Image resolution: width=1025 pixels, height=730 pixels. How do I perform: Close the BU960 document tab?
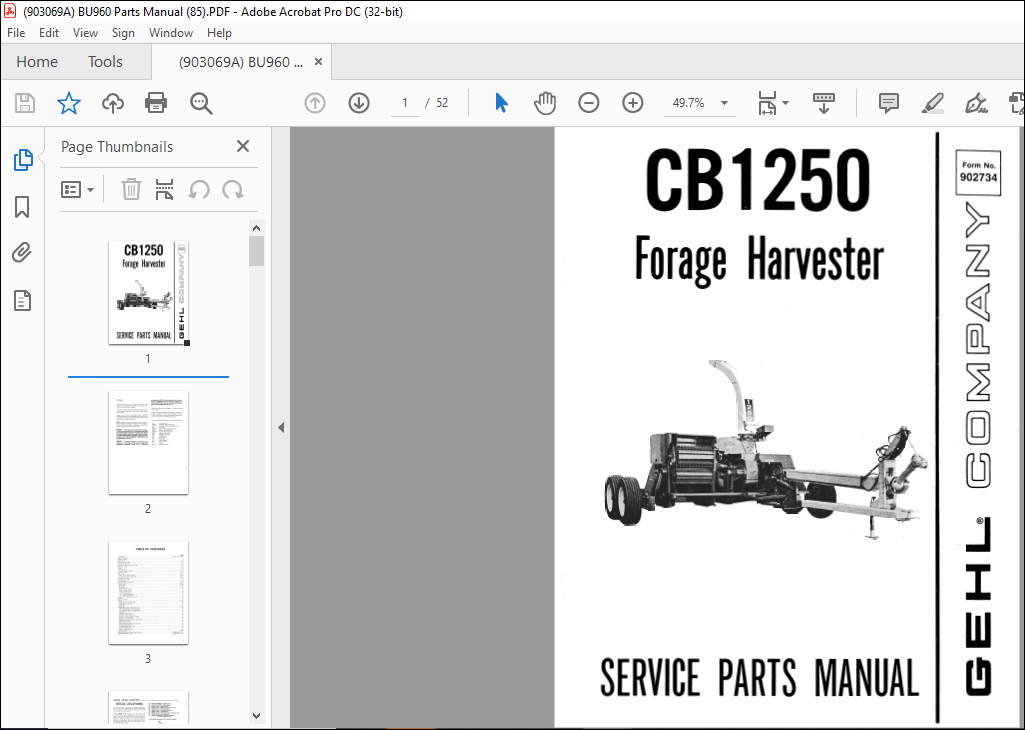[x=318, y=61]
